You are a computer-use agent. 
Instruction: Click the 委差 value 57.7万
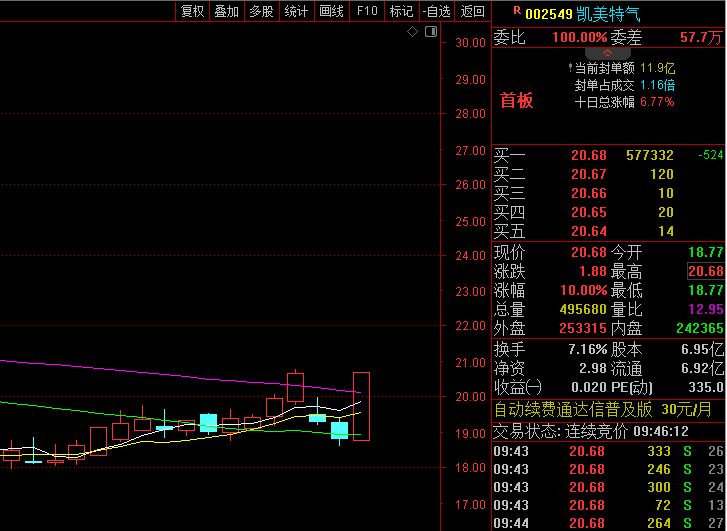pyautogui.click(x=701, y=37)
